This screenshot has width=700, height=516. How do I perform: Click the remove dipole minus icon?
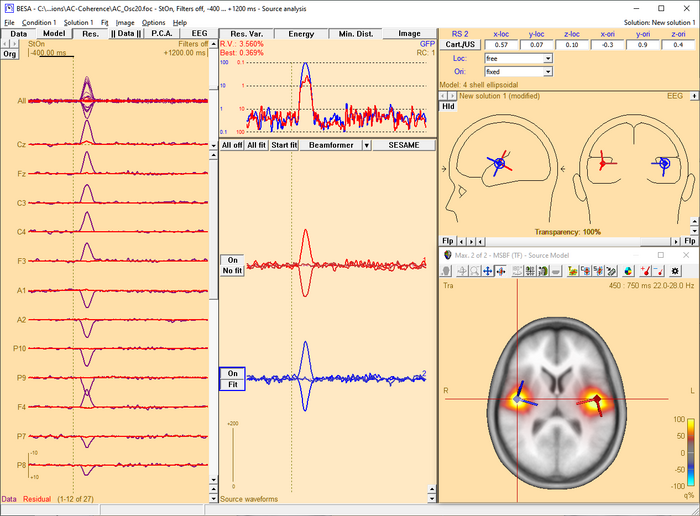[660, 271]
